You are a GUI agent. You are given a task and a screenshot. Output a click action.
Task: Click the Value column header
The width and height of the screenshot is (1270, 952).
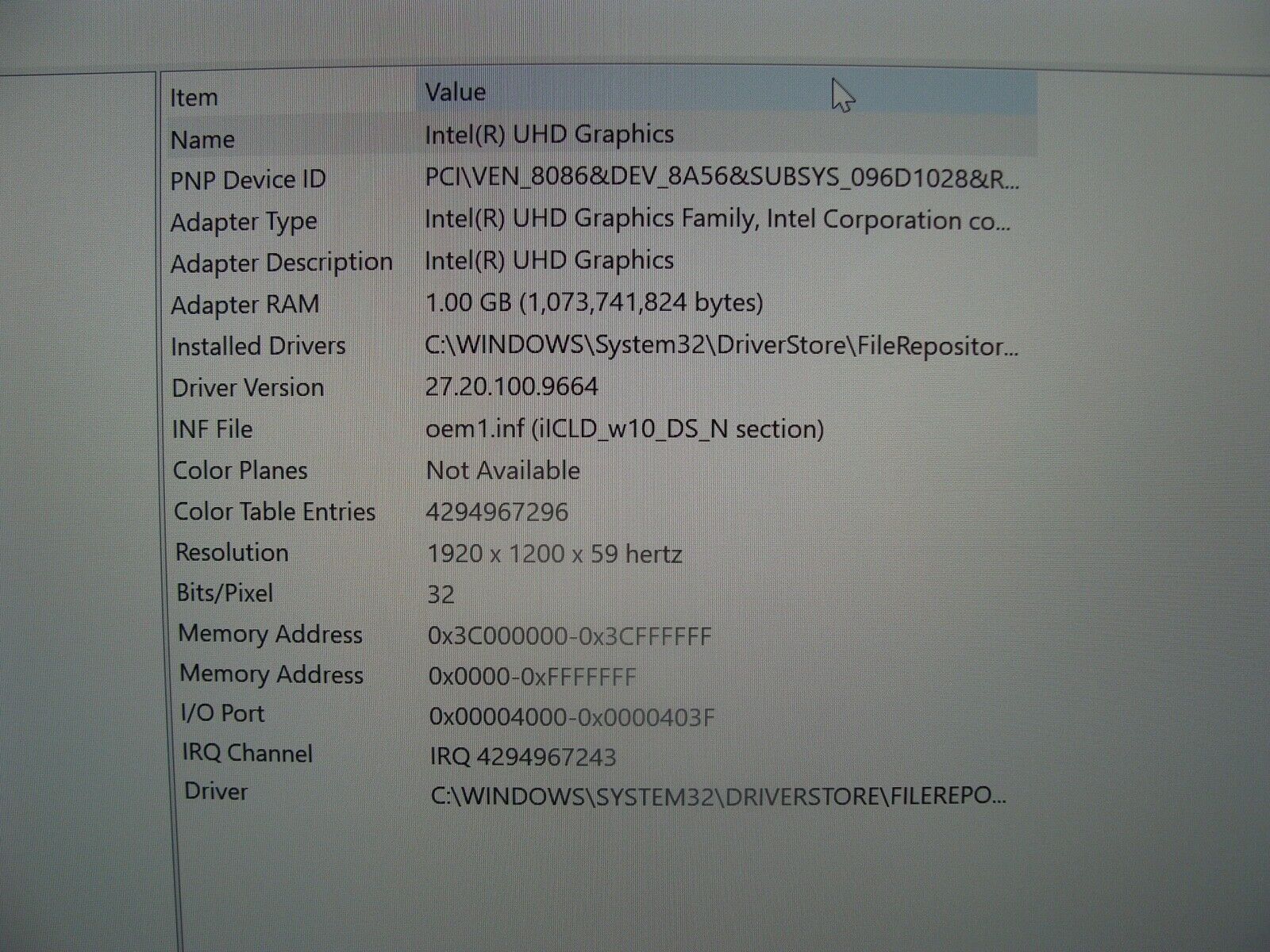point(456,92)
